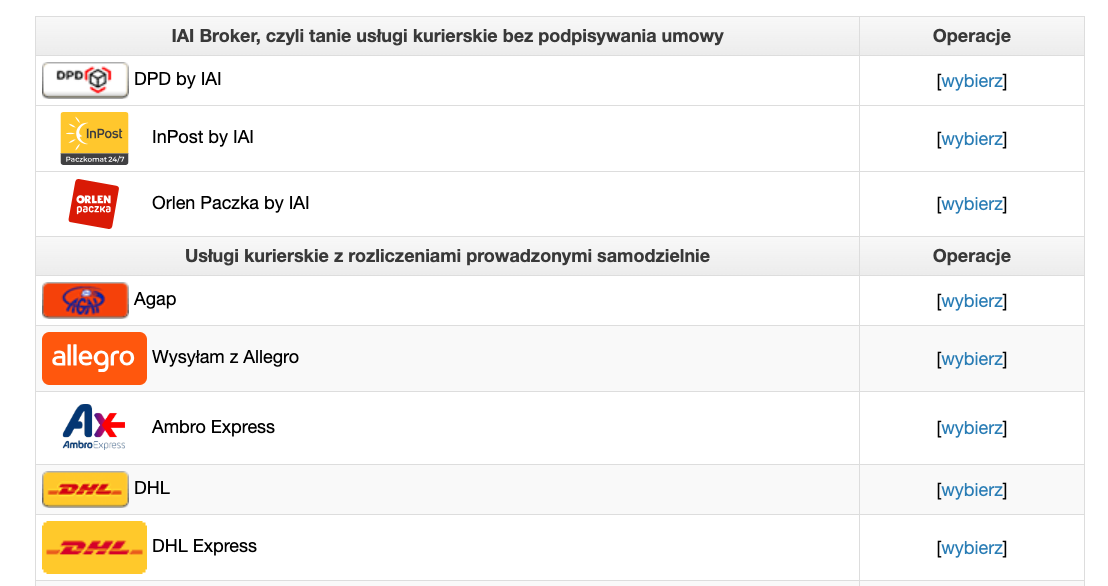
Task: Click the orange Allegro logo
Action: tap(94, 358)
